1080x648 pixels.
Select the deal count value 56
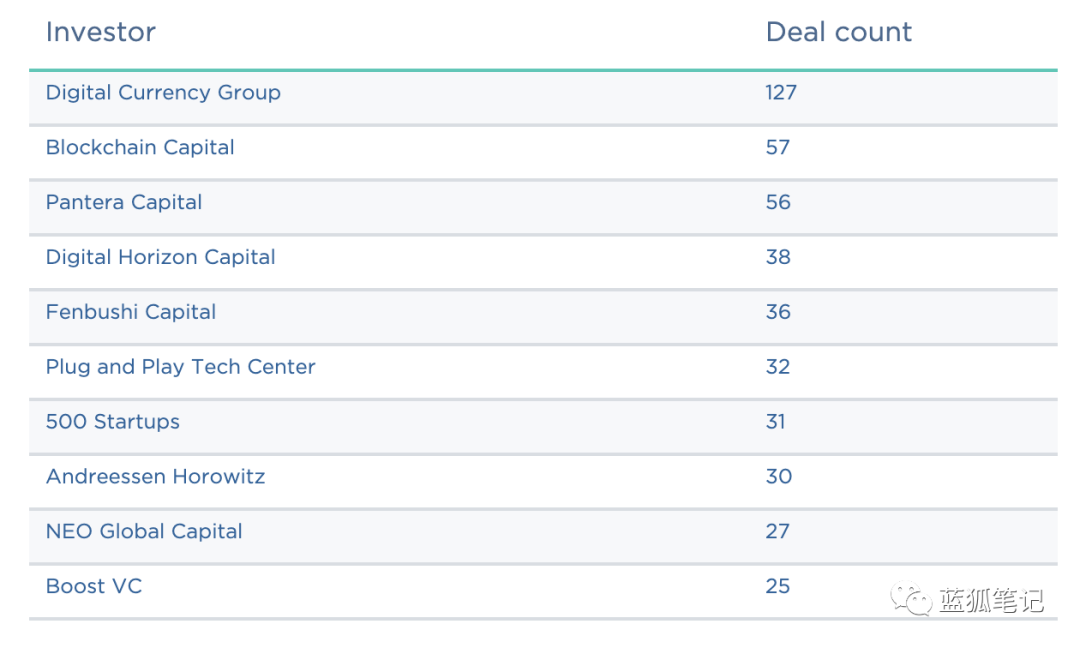(x=778, y=203)
